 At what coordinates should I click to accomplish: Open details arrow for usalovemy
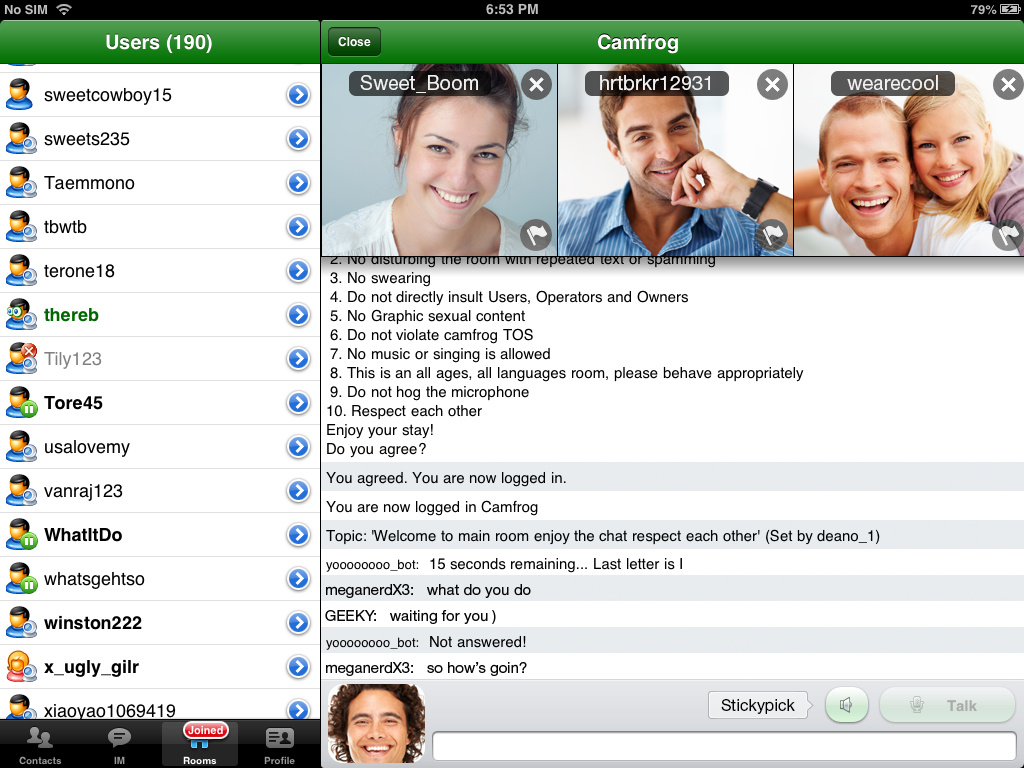coord(298,447)
